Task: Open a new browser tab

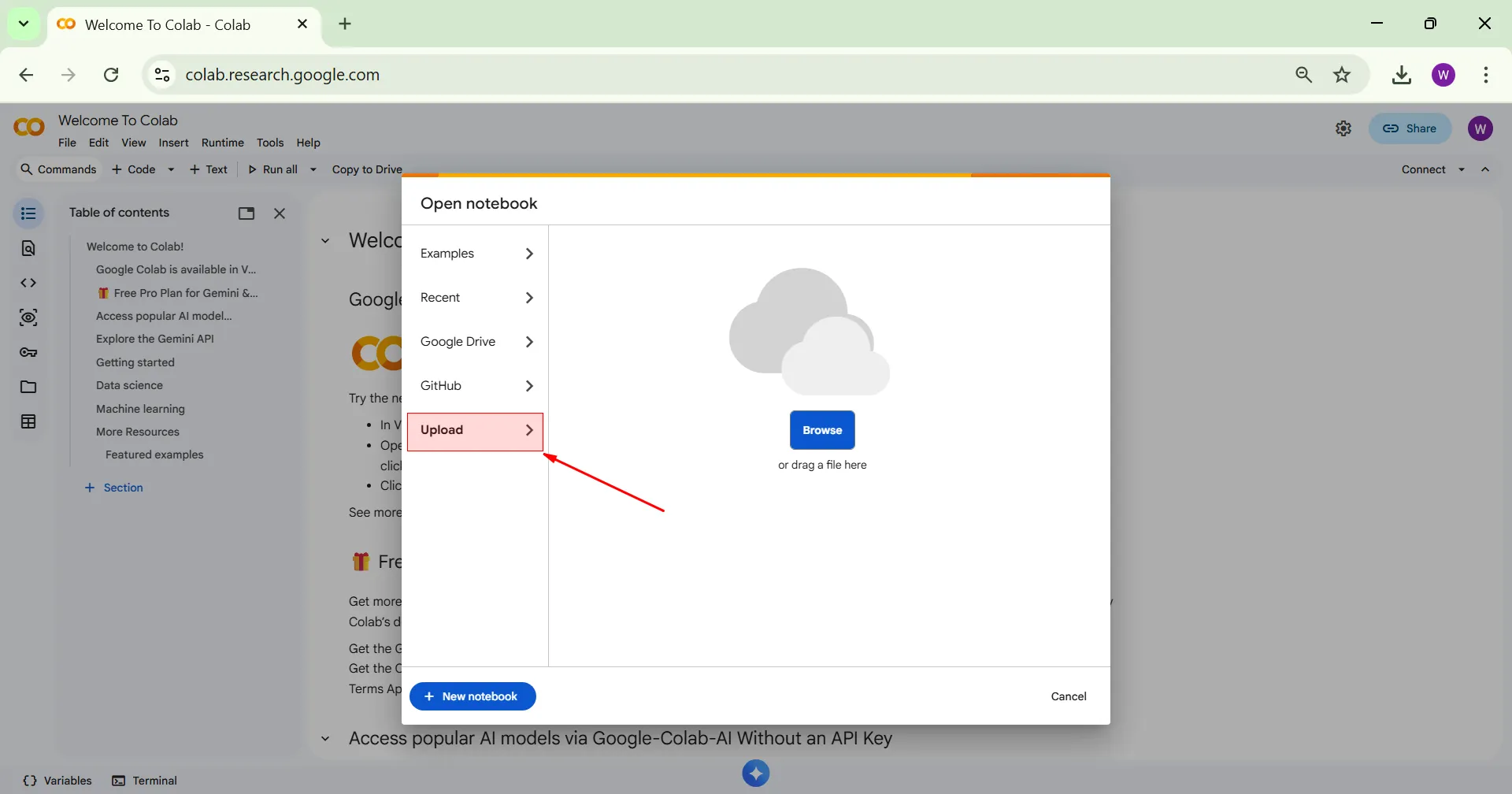Action: click(345, 24)
